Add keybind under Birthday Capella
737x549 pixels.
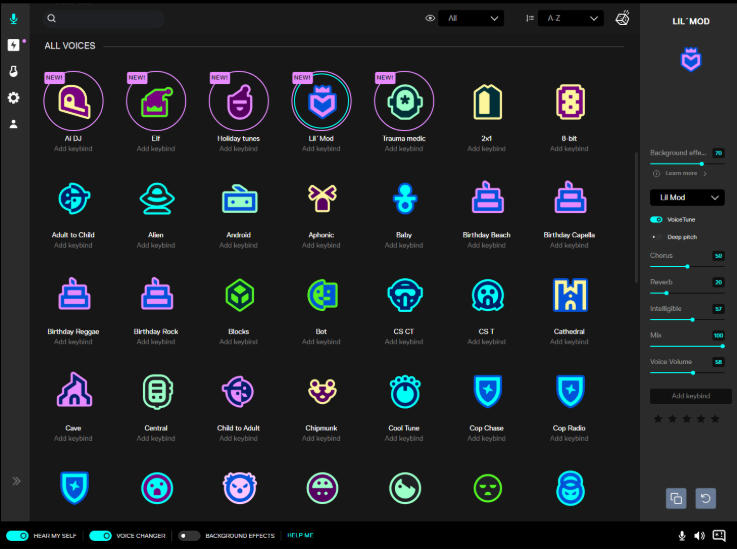569,245
